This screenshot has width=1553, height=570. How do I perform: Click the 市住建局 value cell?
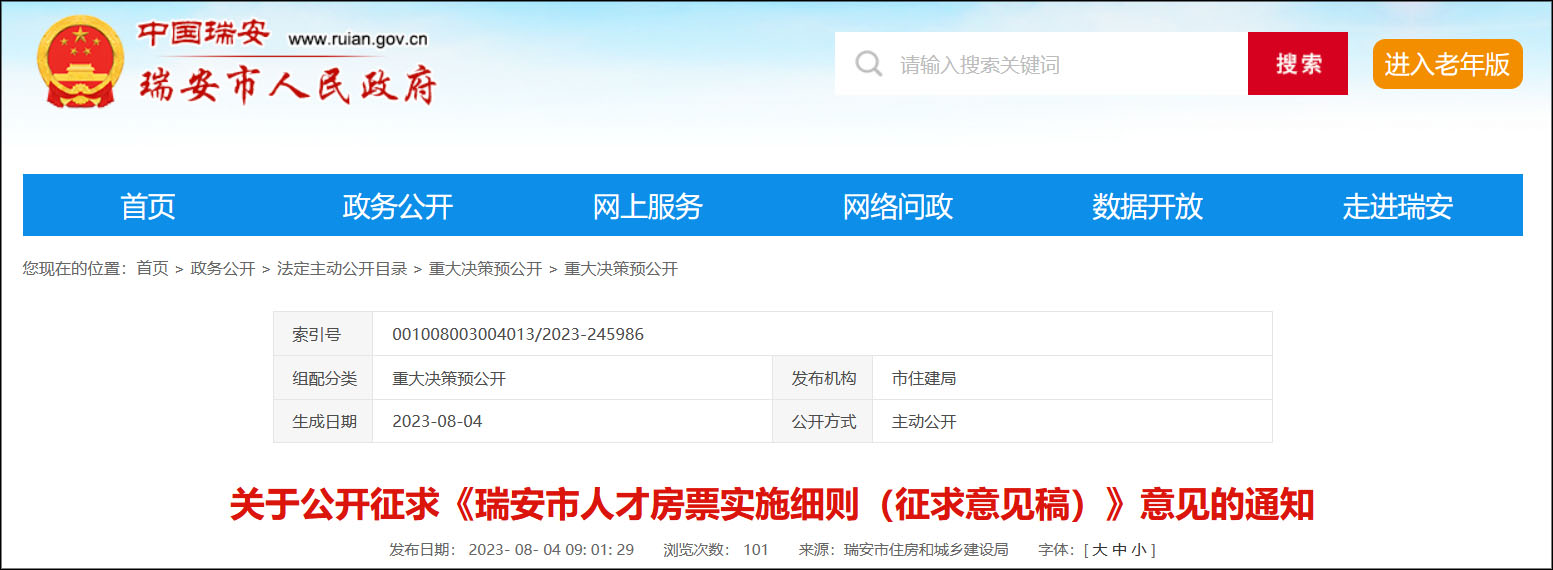pos(1072,378)
